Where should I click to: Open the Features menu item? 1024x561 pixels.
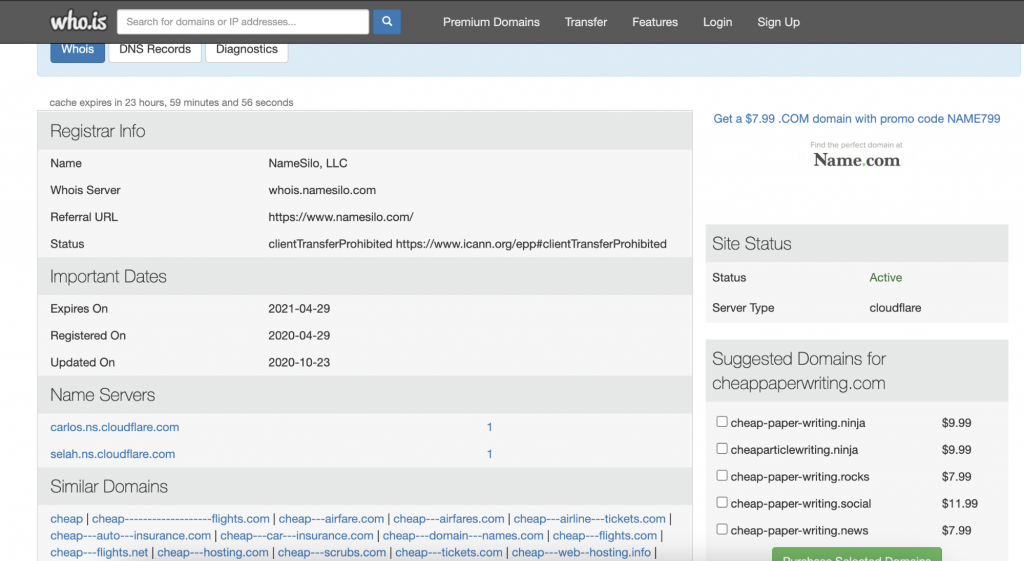click(x=655, y=22)
